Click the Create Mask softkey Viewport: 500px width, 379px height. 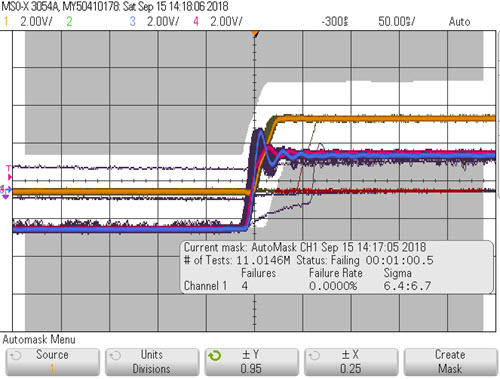[451, 362]
